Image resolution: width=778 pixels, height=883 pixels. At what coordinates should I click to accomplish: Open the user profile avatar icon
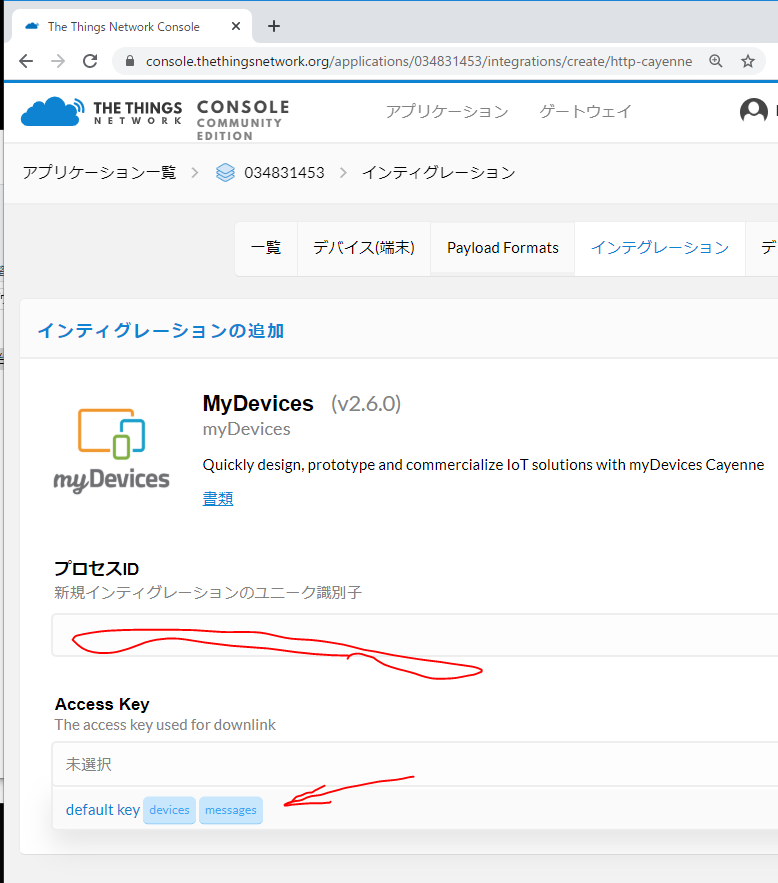(754, 111)
